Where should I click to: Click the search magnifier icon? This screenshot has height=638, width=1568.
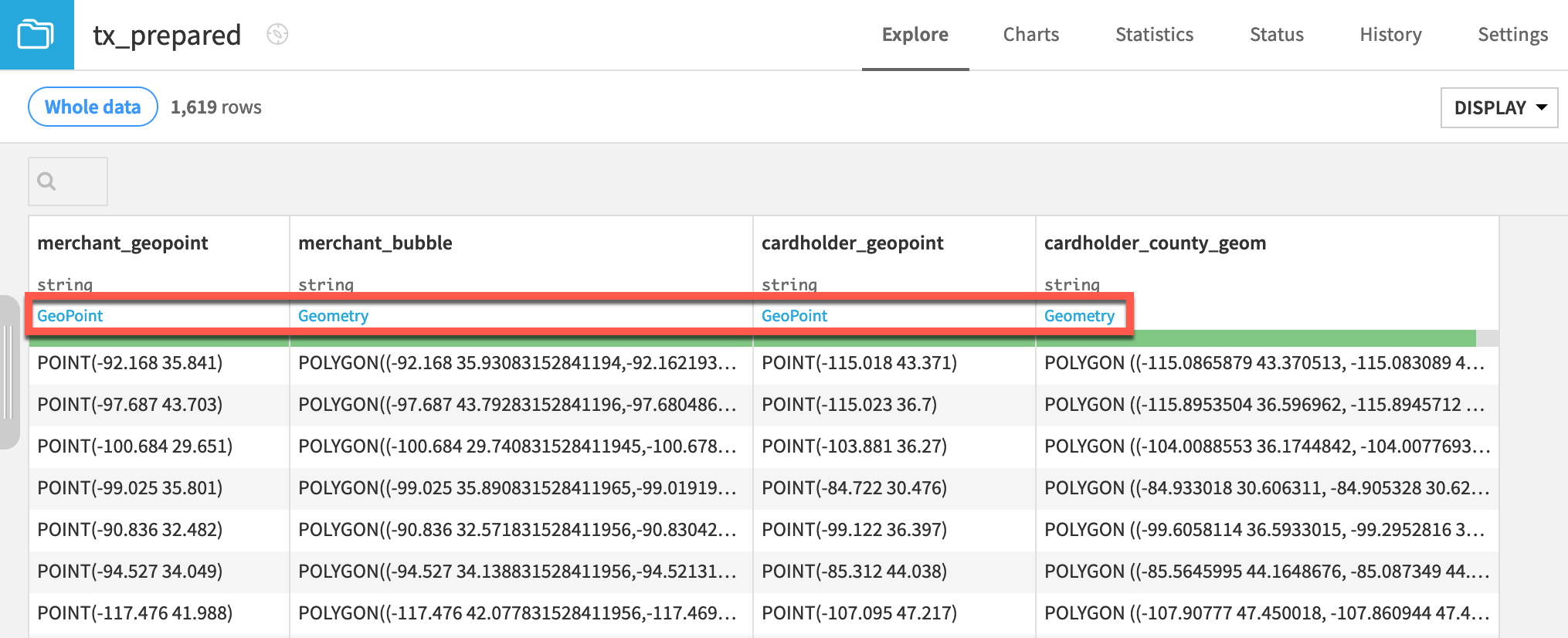(47, 182)
